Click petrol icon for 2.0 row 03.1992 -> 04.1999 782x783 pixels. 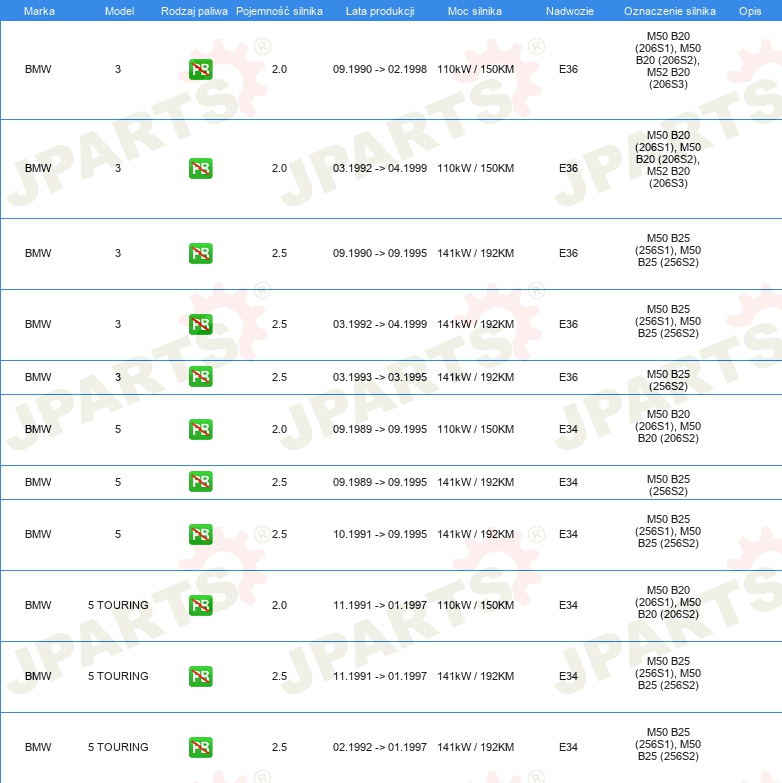point(201,168)
